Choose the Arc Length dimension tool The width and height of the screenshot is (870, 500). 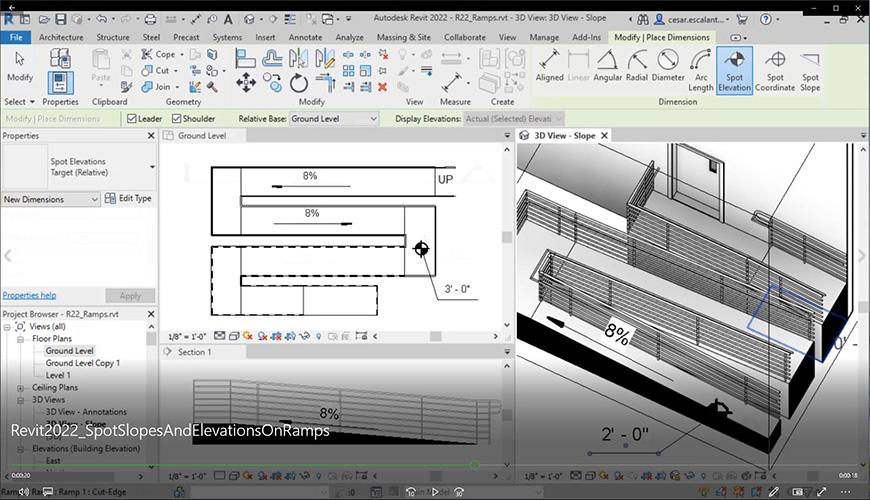pos(701,70)
